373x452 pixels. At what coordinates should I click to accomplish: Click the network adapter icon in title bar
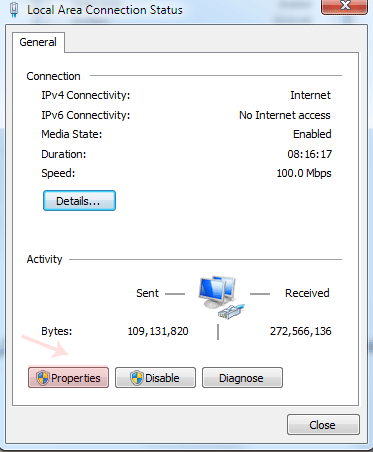coord(14,9)
